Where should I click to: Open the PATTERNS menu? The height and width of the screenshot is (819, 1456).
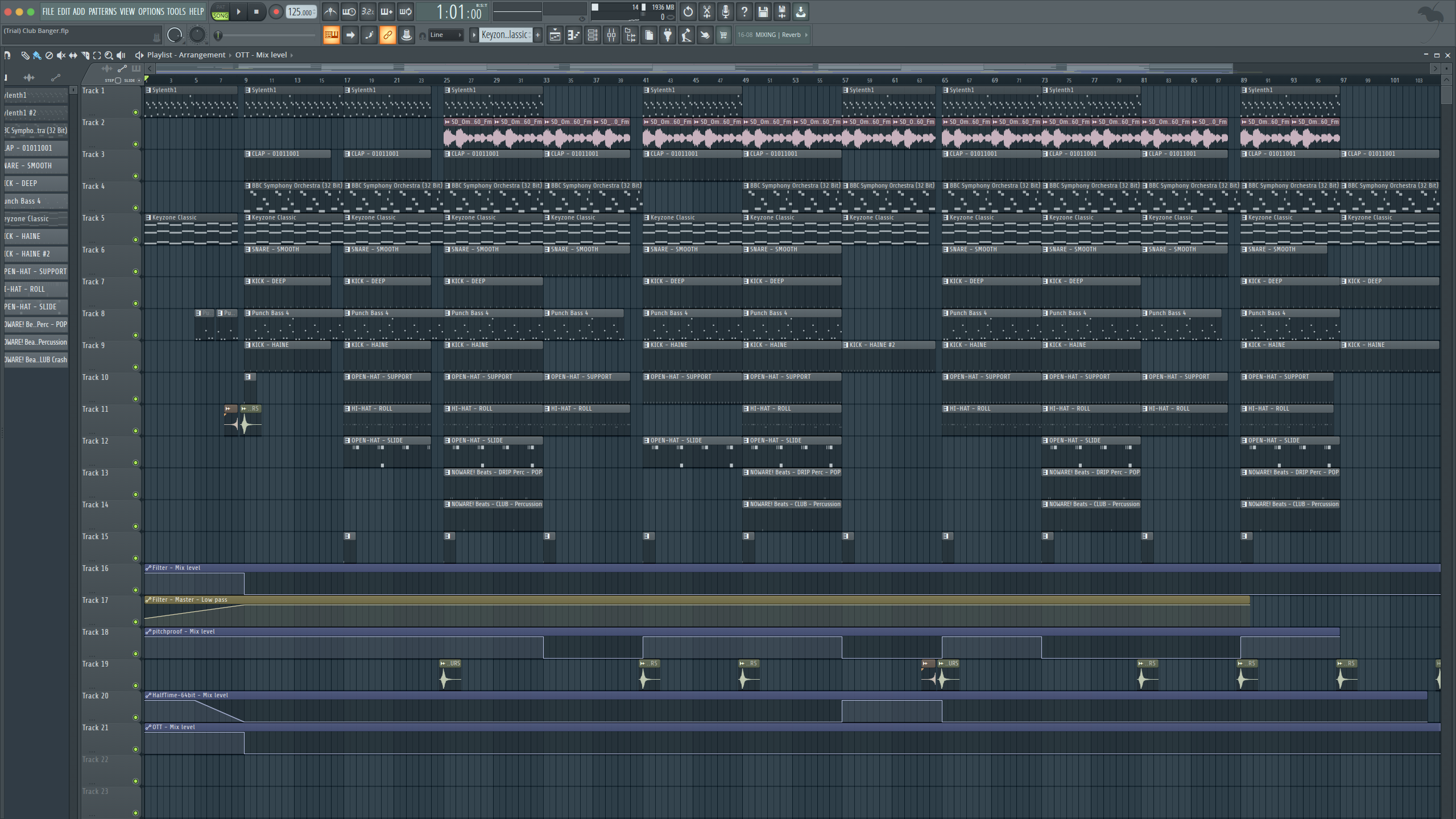point(102,11)
